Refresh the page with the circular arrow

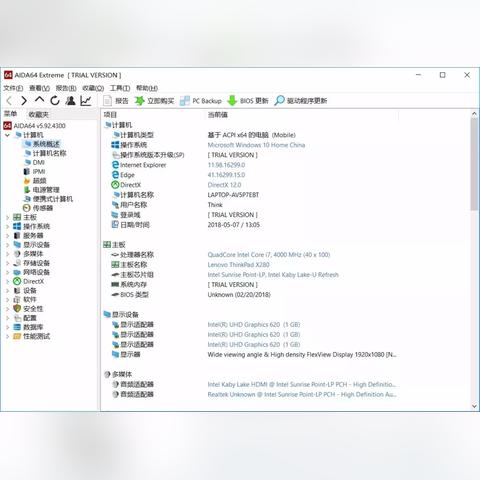point(55,100)
